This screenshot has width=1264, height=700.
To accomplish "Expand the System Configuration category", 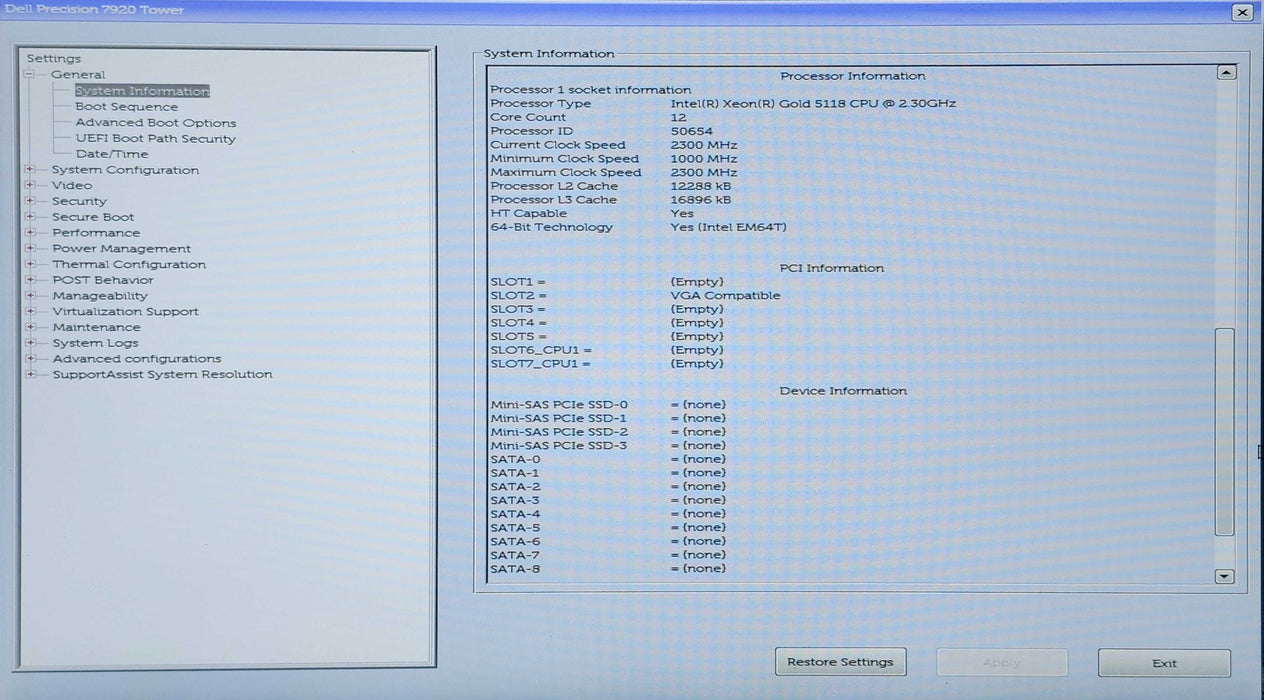I will point(31,170).
